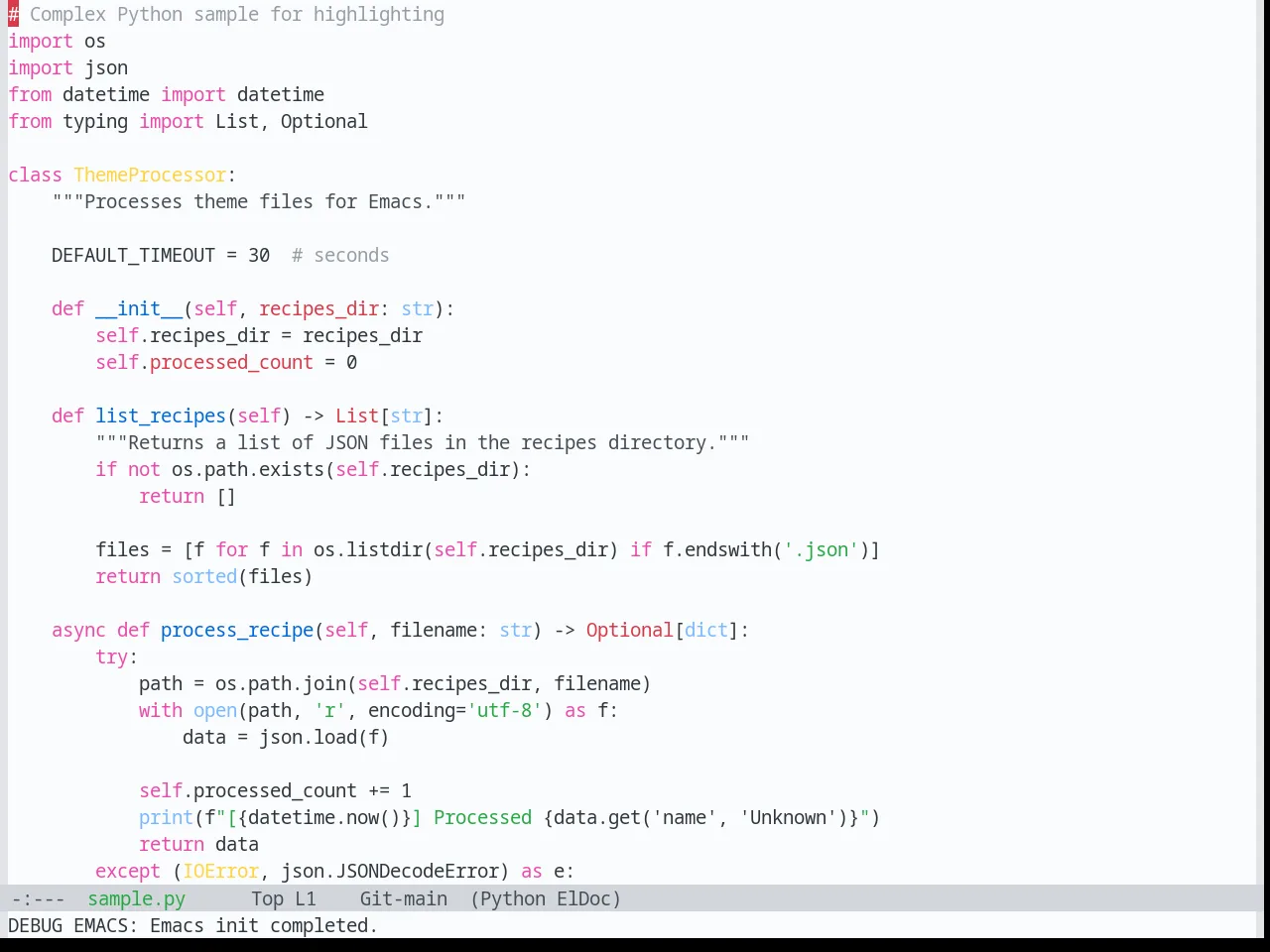
Task: Click the -:--- buffer status indicator
Action: coord(37,898)
